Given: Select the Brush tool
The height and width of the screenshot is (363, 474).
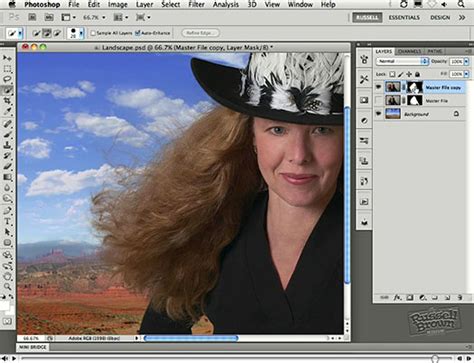Looking at the screenshot, I should (x=7, y=134).
